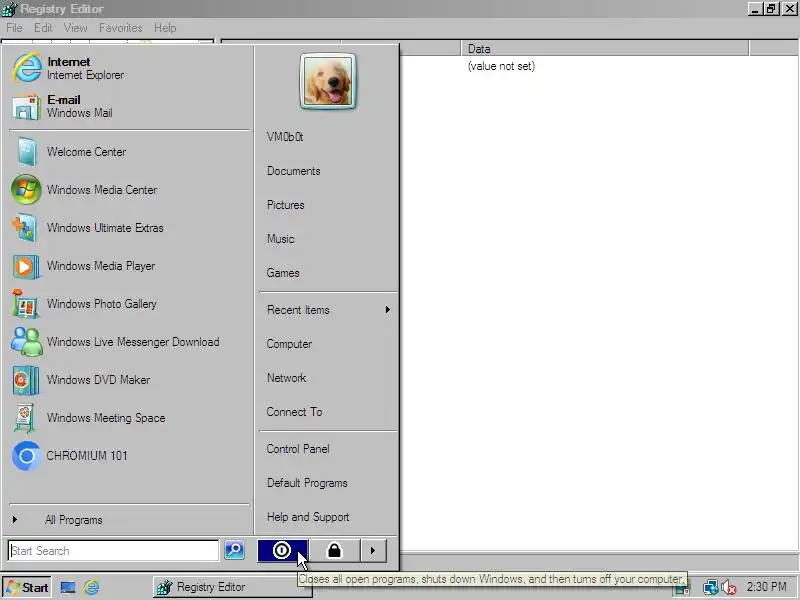800x600 pixels.
Task: Open the Music folder link
Action: pos(281,239)
